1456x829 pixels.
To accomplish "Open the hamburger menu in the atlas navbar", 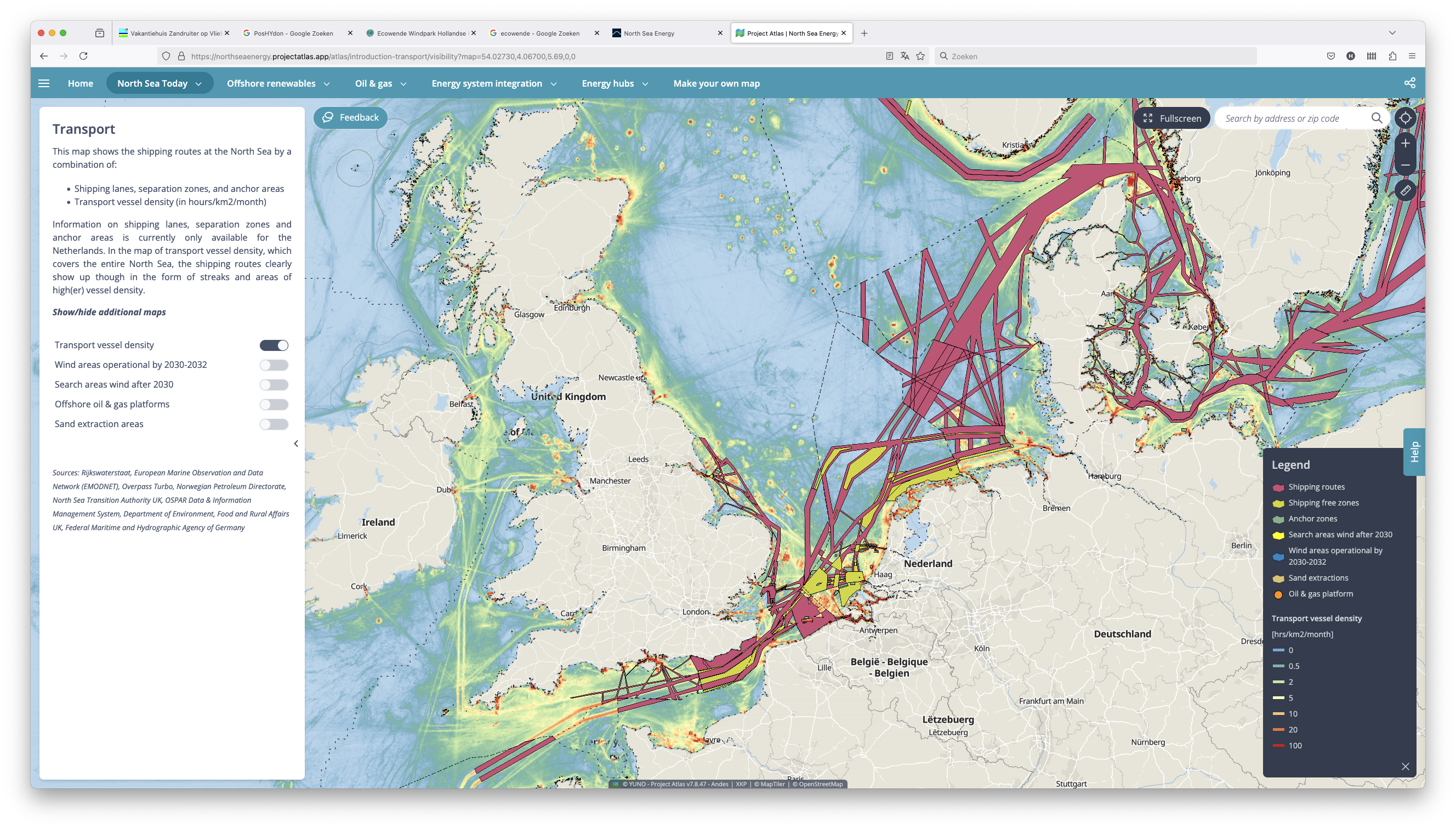I will (x=44, y=83).
